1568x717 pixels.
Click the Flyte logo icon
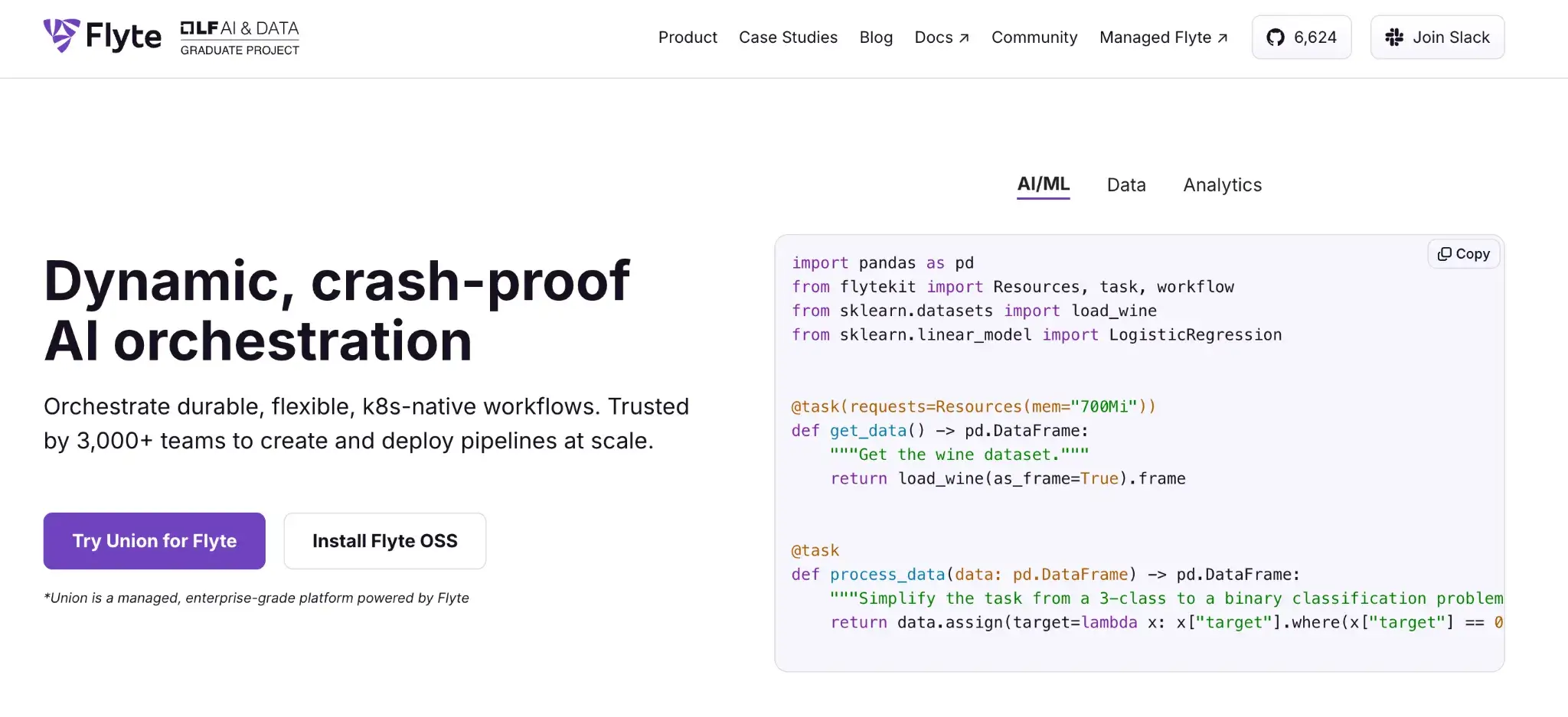tap(61, 36)
